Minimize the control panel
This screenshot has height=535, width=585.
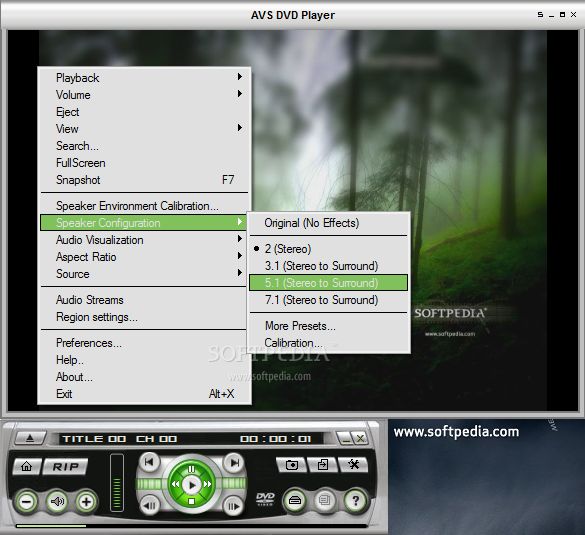(346, 438)
